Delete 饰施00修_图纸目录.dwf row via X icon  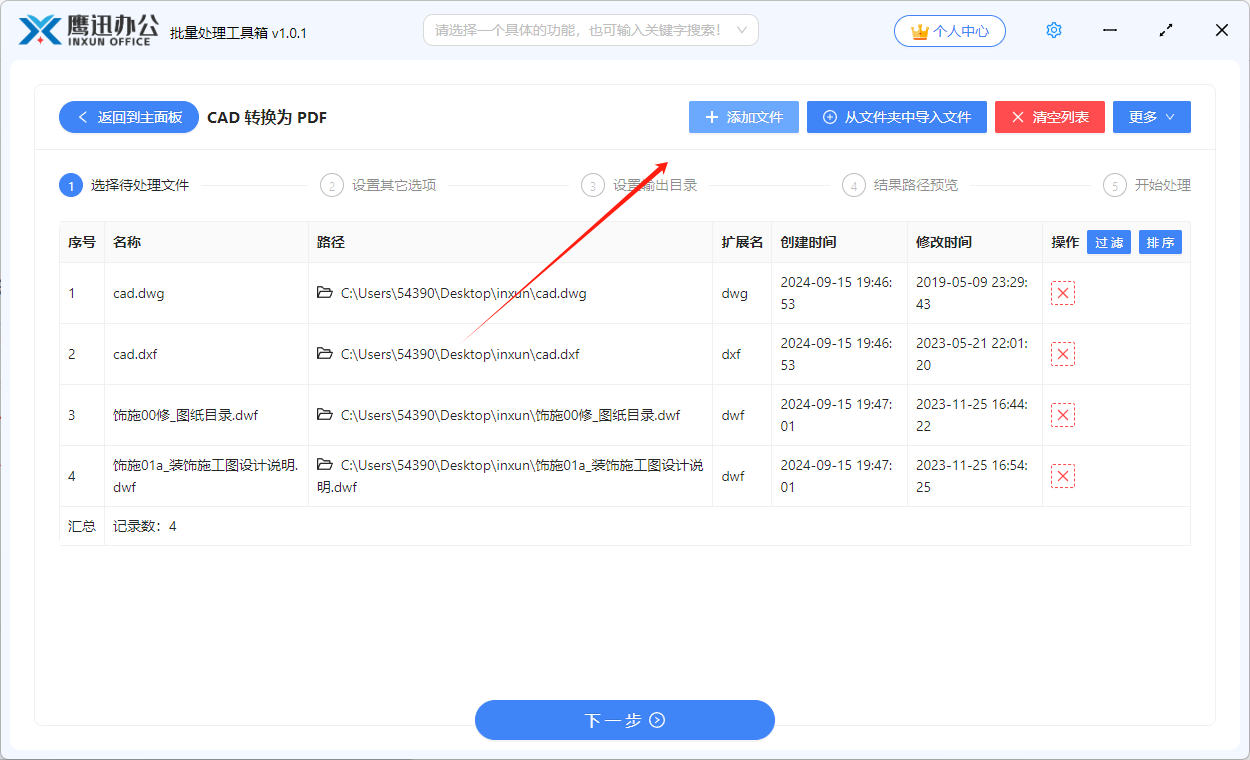1063,415
